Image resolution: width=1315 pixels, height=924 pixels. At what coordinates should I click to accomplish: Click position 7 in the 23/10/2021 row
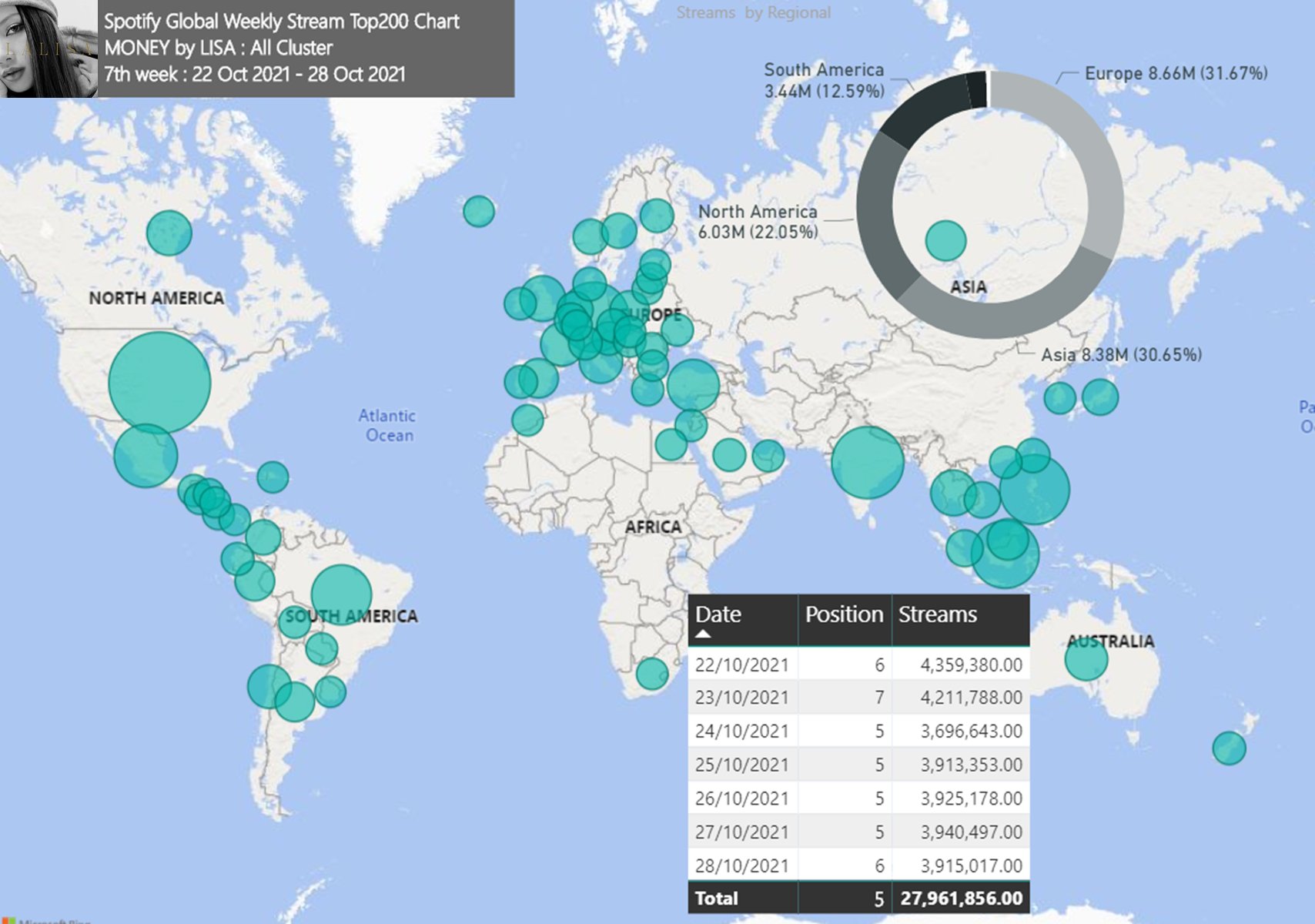coord(879,698)
